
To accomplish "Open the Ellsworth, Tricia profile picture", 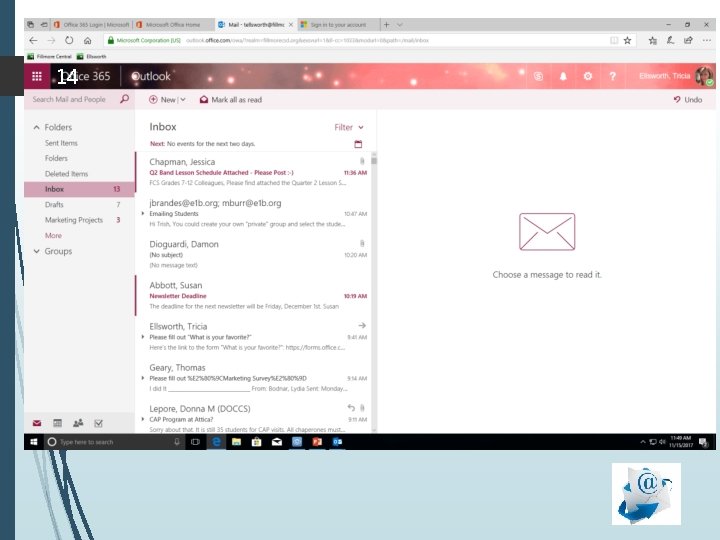I will pyautogui.click(x=704, y=76).
